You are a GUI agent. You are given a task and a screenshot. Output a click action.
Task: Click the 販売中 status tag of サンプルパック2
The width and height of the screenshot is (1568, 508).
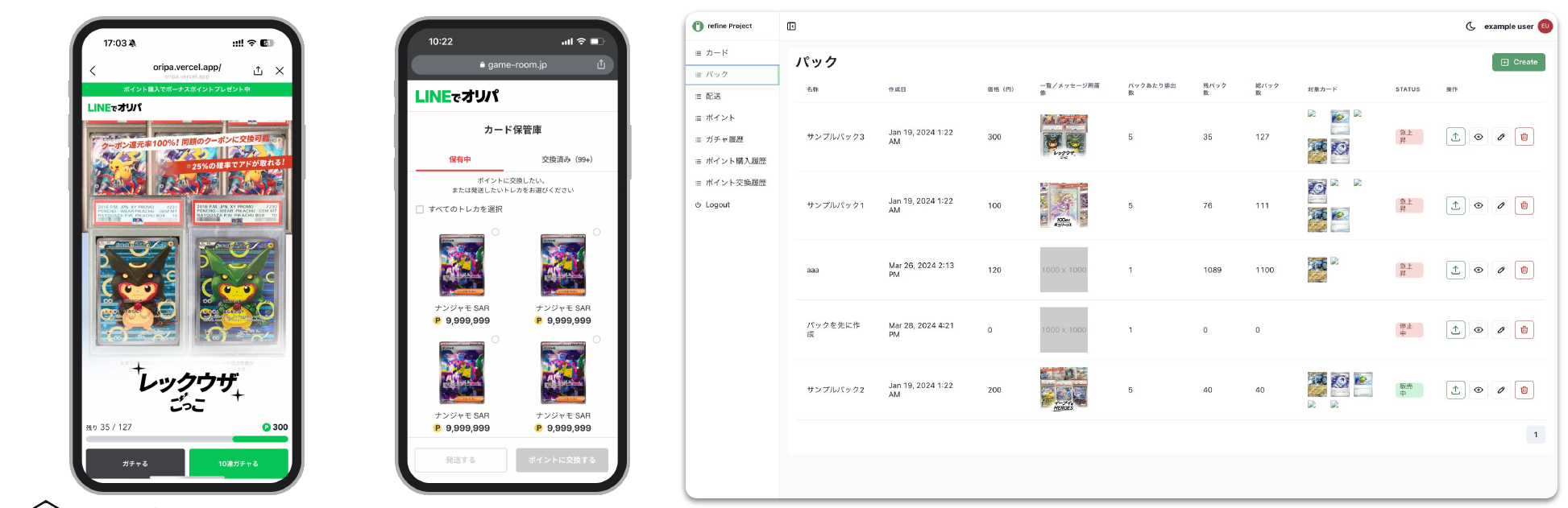pyautogui.click(x=1408, y=390)
